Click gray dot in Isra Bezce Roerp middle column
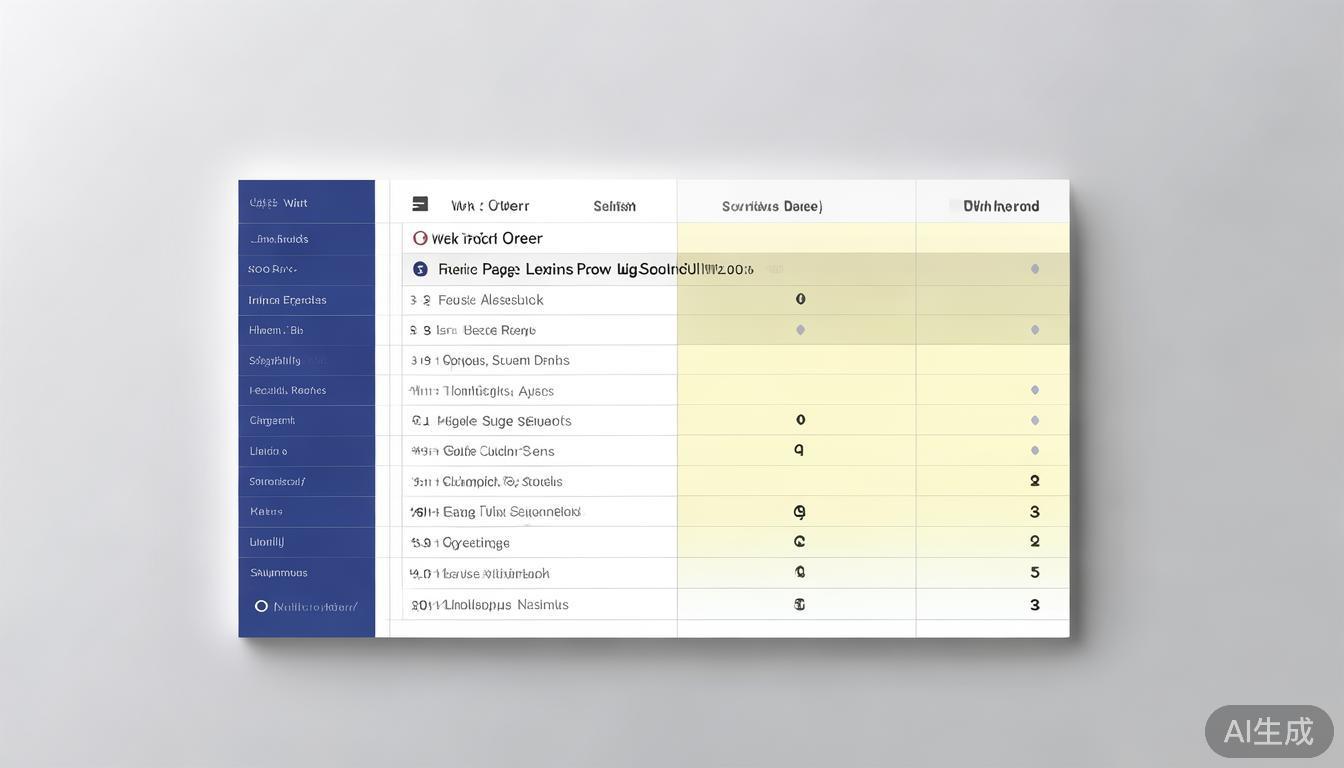The image size is (1344, 768). (800, 330)
